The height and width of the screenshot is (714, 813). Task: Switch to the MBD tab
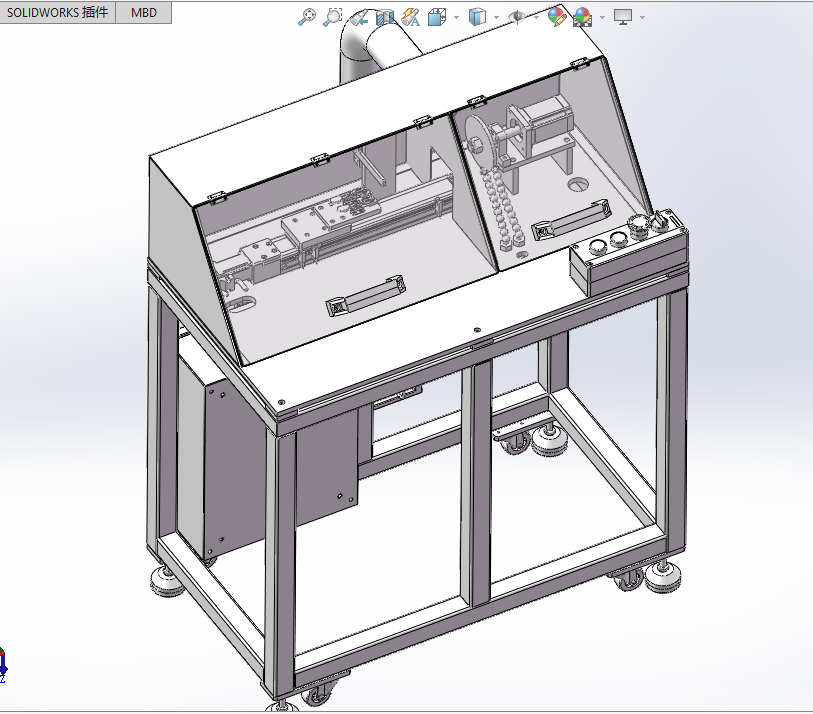[144, 12]
